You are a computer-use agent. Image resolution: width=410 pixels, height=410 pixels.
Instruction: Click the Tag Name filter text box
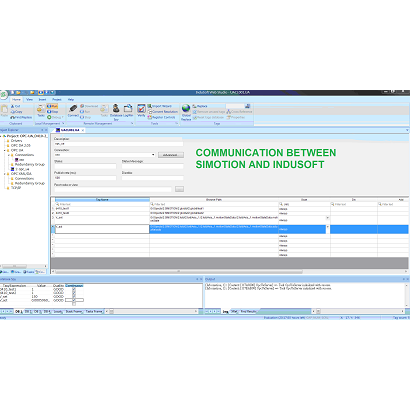(102, 204)
